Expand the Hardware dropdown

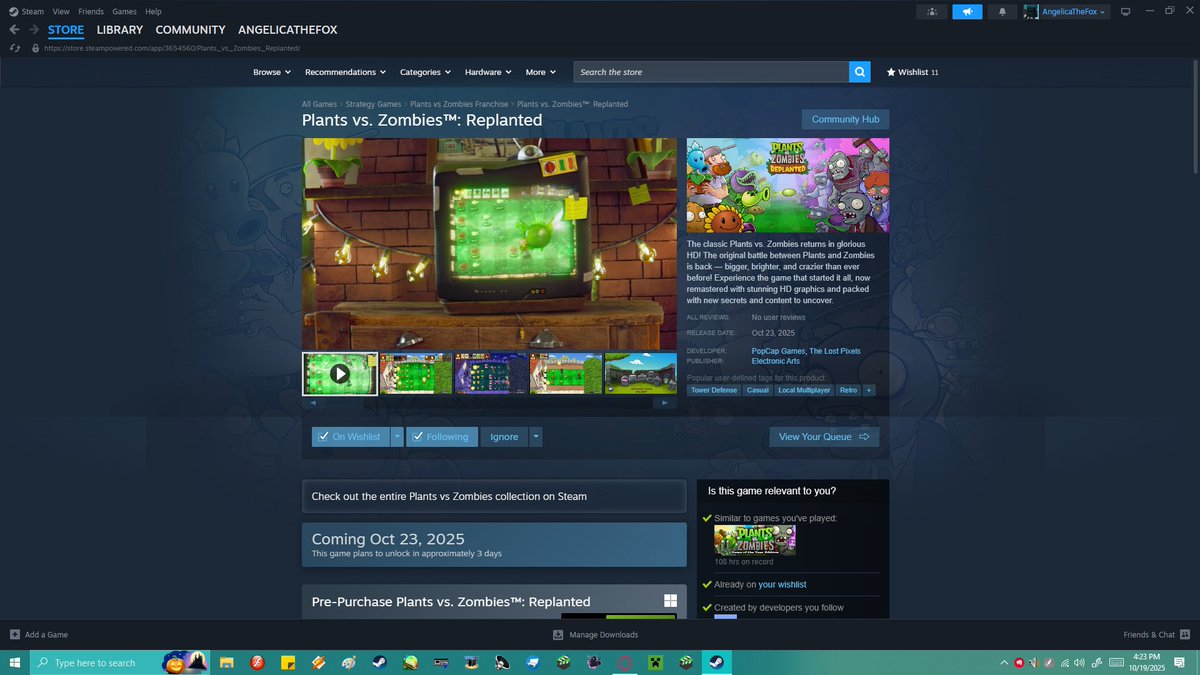click(x=489, y=72)
